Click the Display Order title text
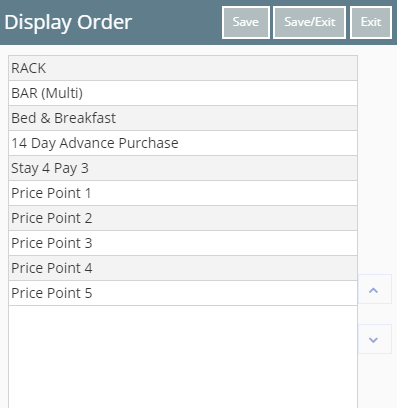397x408 pixels. [68, 22]
